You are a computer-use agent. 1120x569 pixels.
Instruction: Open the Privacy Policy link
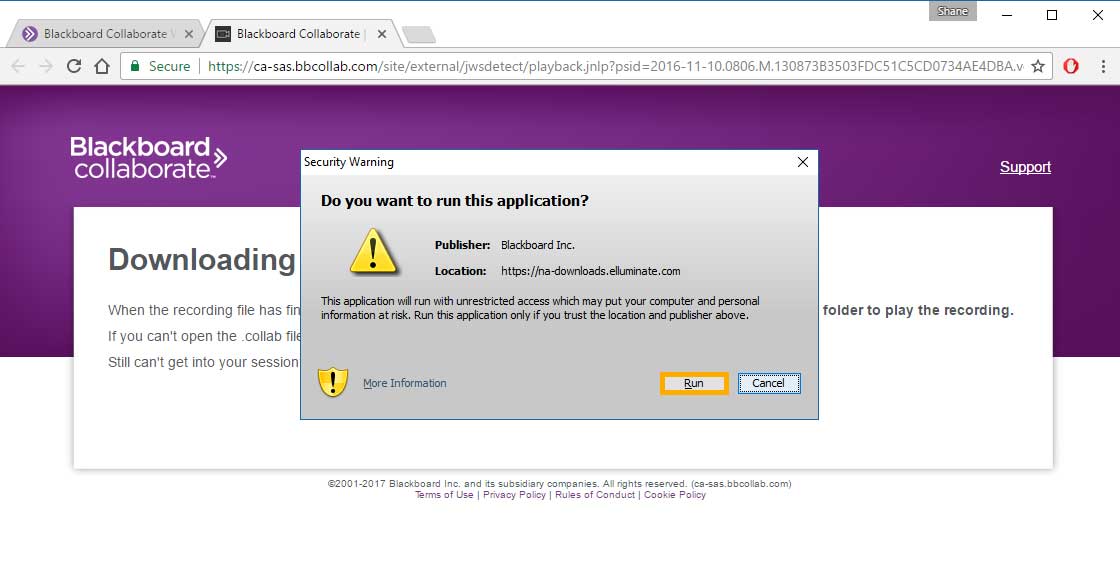(514, 495)
